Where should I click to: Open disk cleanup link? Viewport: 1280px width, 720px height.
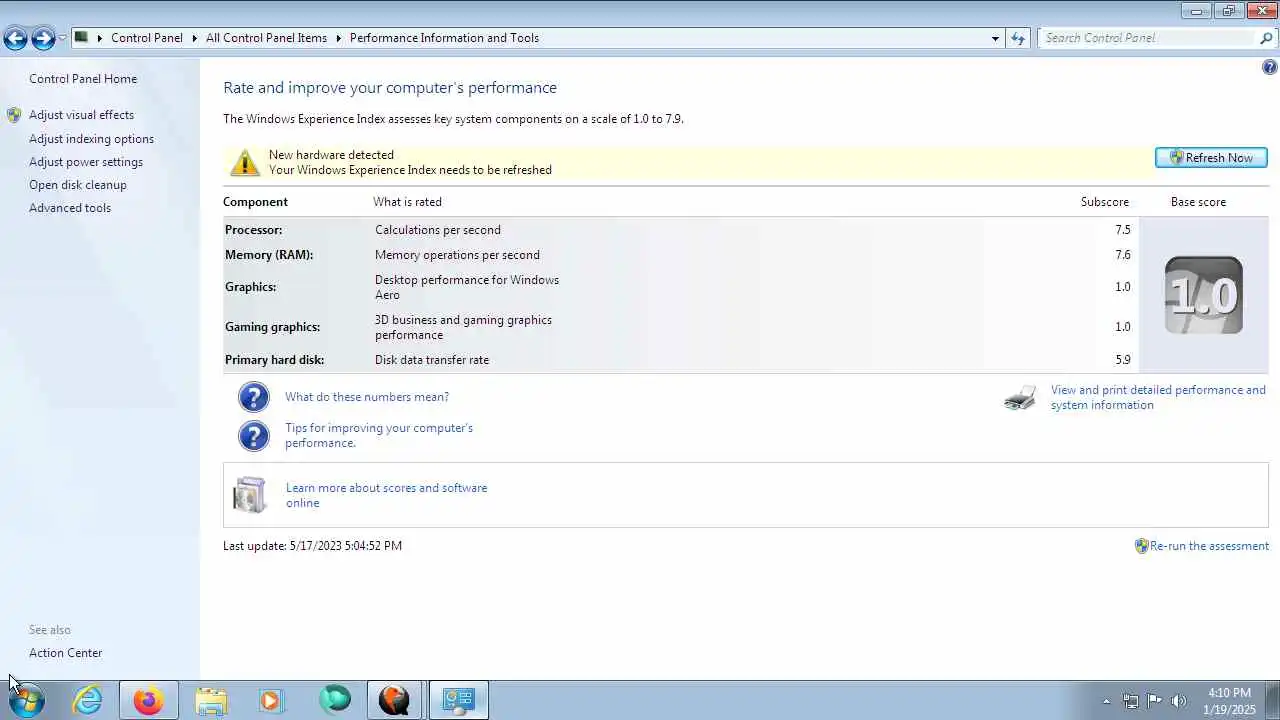(78, 185)
